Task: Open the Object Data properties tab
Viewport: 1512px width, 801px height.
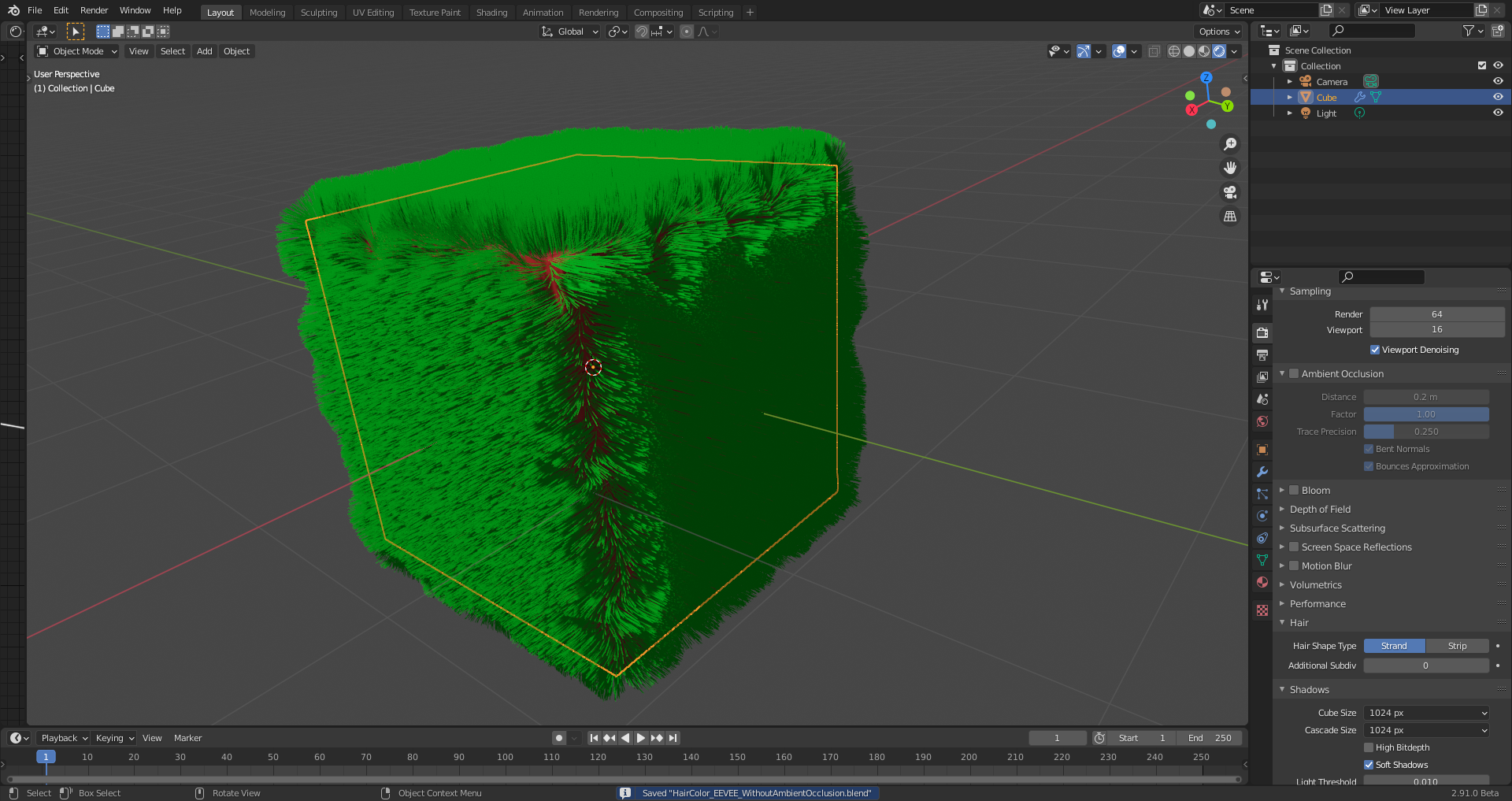Action: (1262, 560)
